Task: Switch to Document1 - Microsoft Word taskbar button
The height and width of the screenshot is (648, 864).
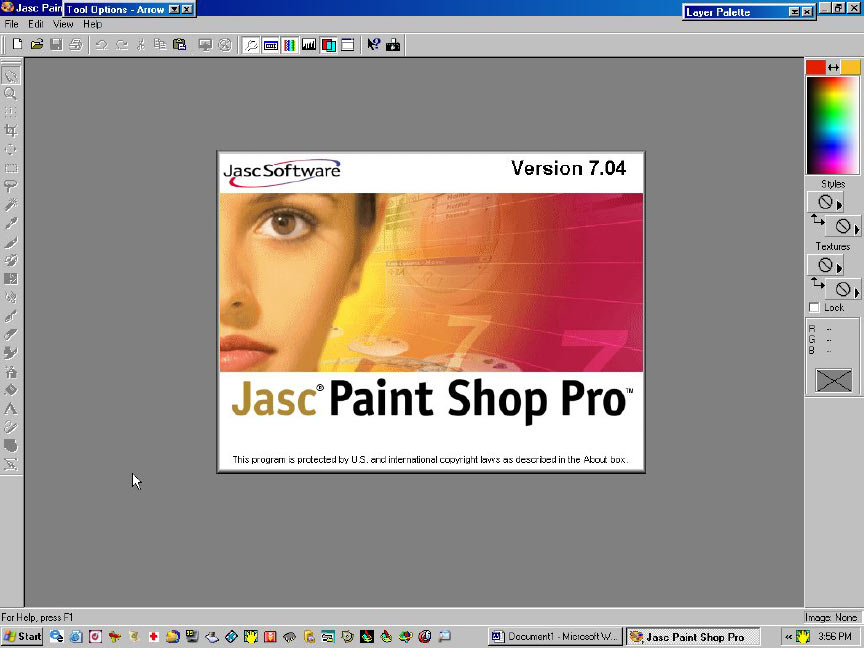Action: tap(555, 636)
